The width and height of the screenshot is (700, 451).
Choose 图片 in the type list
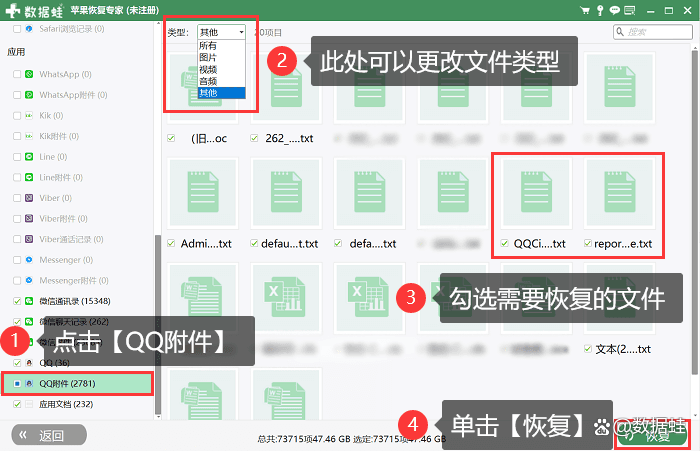click(221, 58)
